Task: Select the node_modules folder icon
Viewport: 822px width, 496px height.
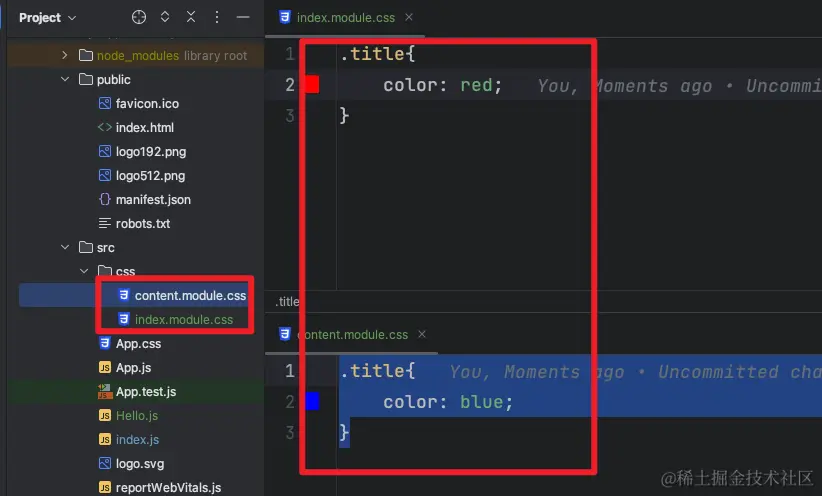Action: pos(85,55)
